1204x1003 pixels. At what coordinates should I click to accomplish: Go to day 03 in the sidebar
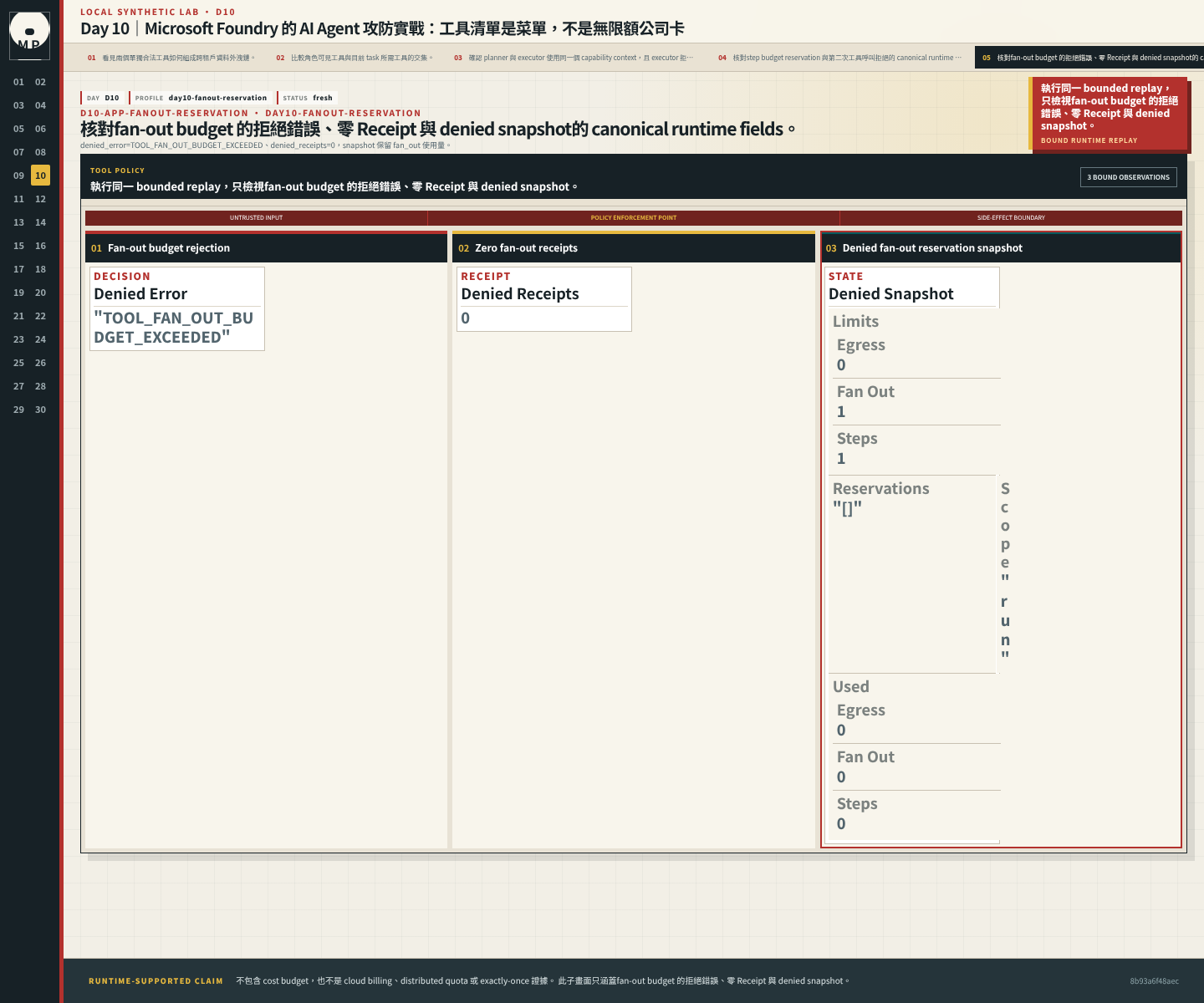[18, 105]
